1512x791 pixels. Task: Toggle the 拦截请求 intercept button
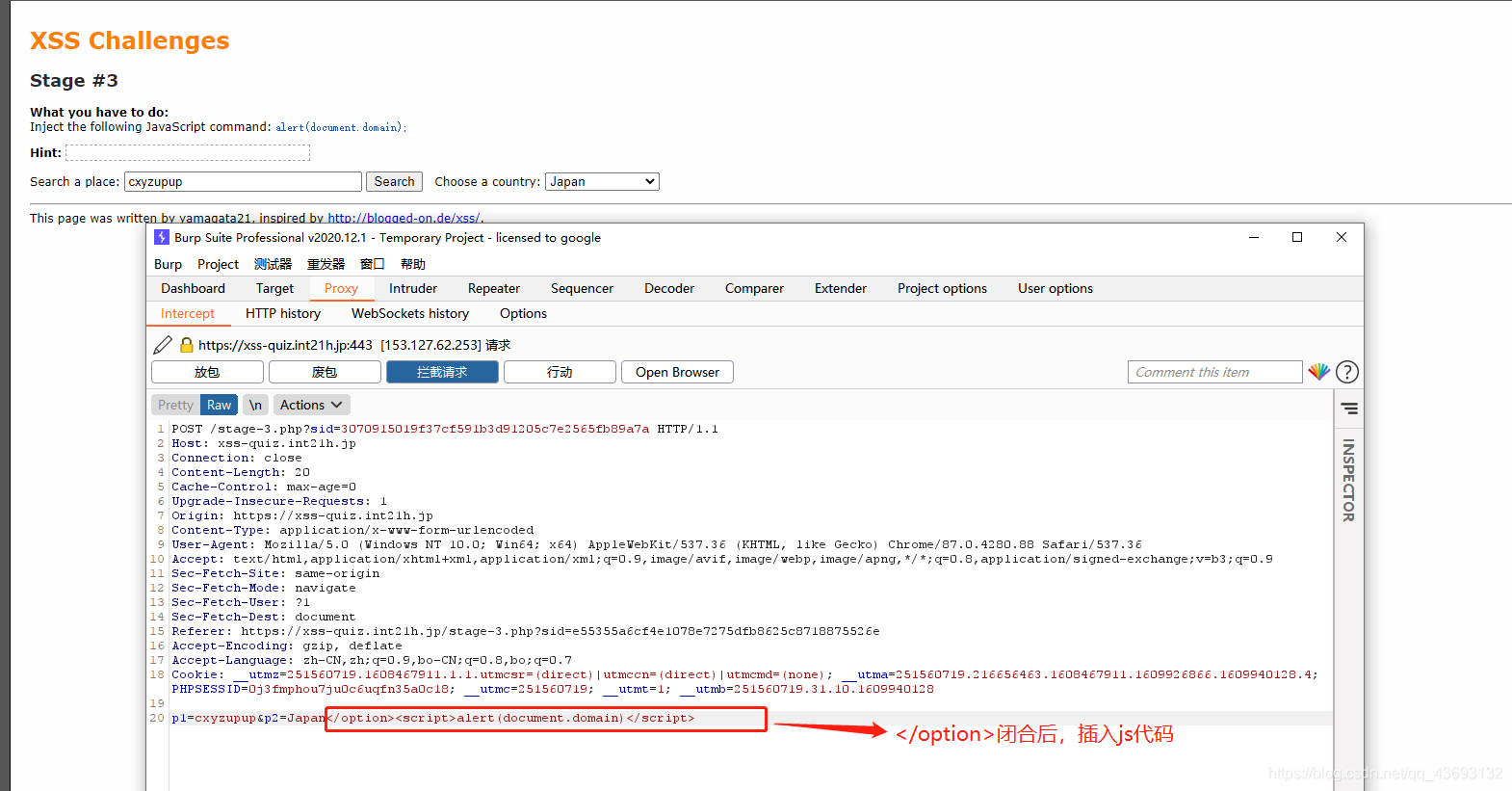click(x=442, y=372)
